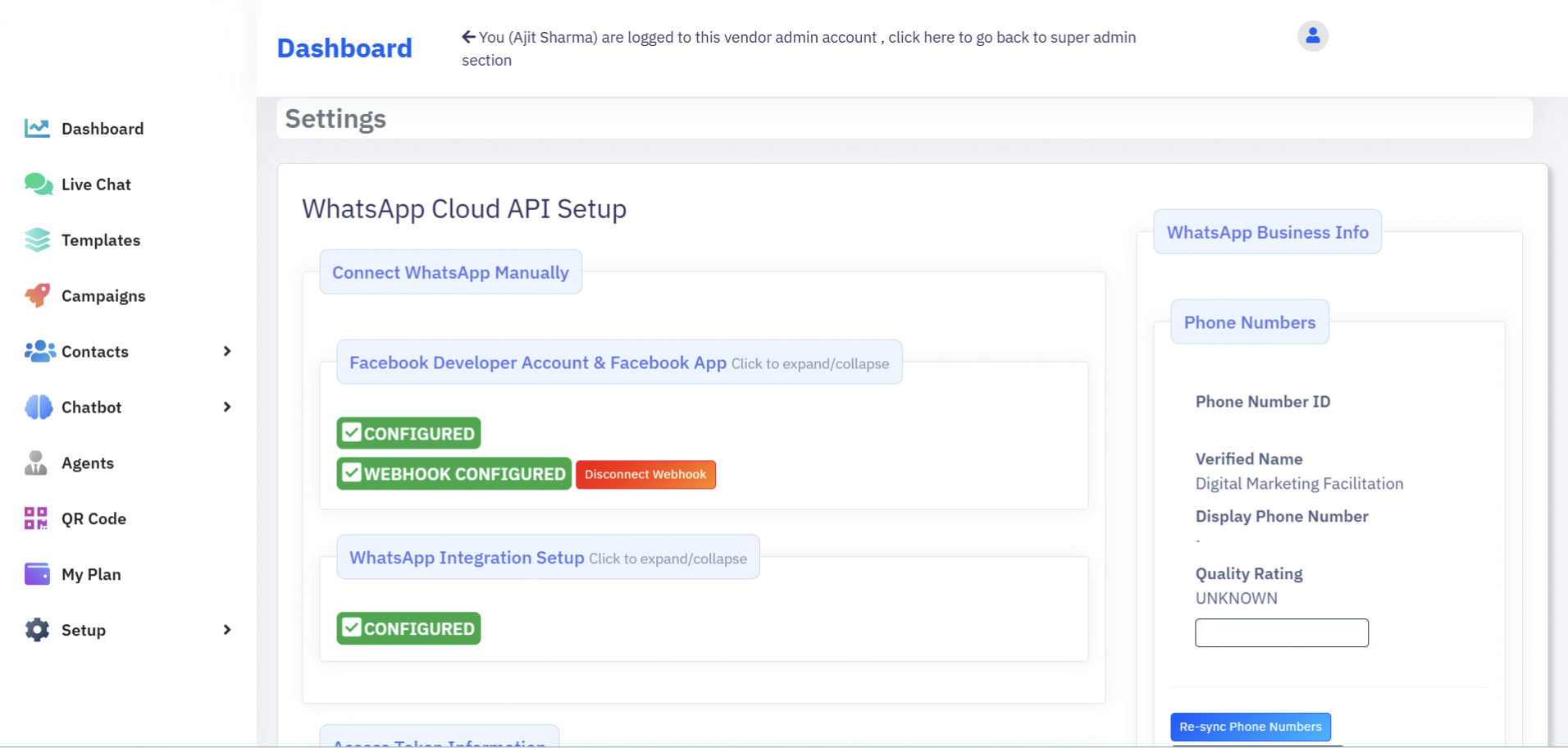Click the WEBHOOK CONFIGURED check badge
Screen dimensions: 1568x748
454,474
